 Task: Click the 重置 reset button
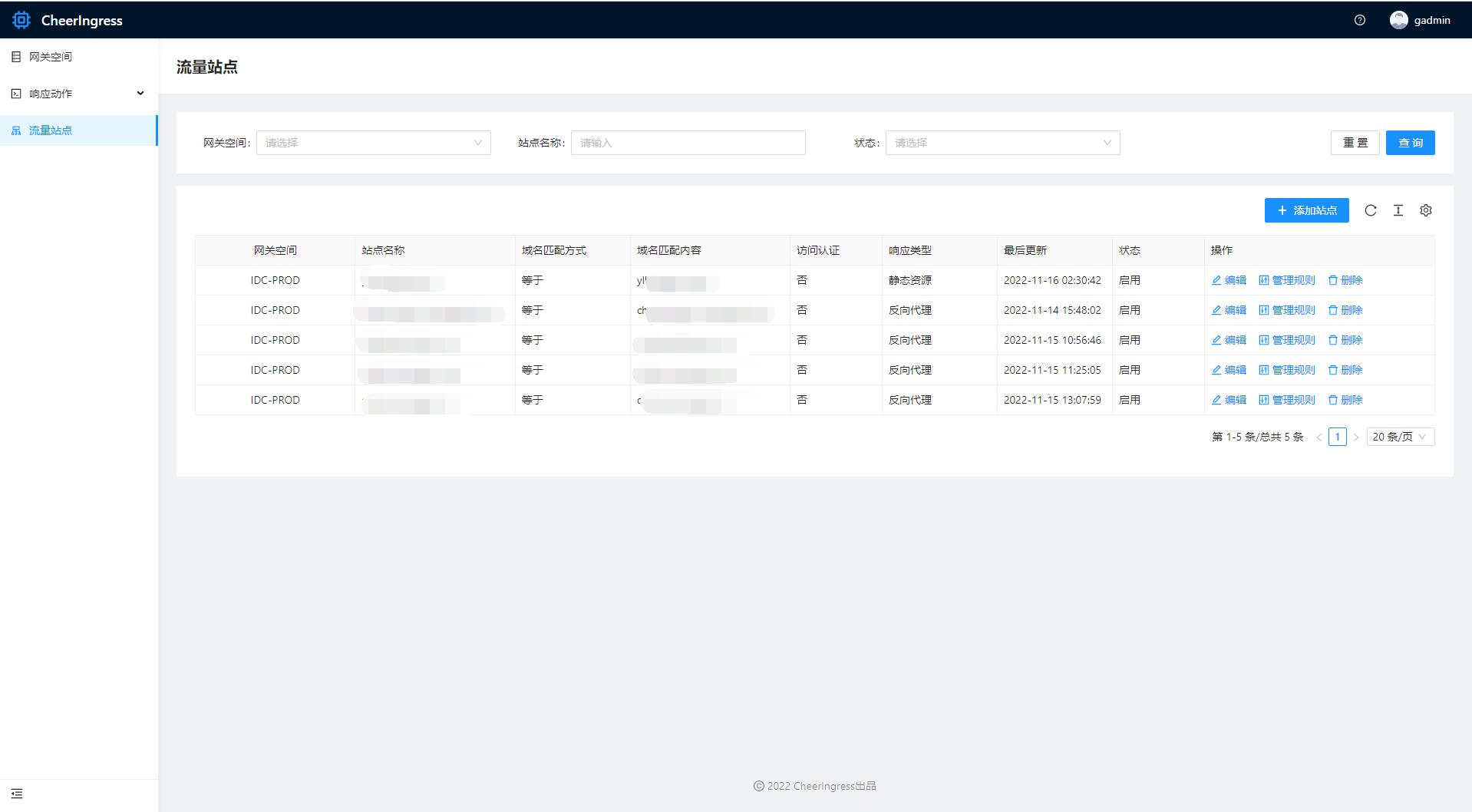pyautogui.click(x=1355, y=143)
